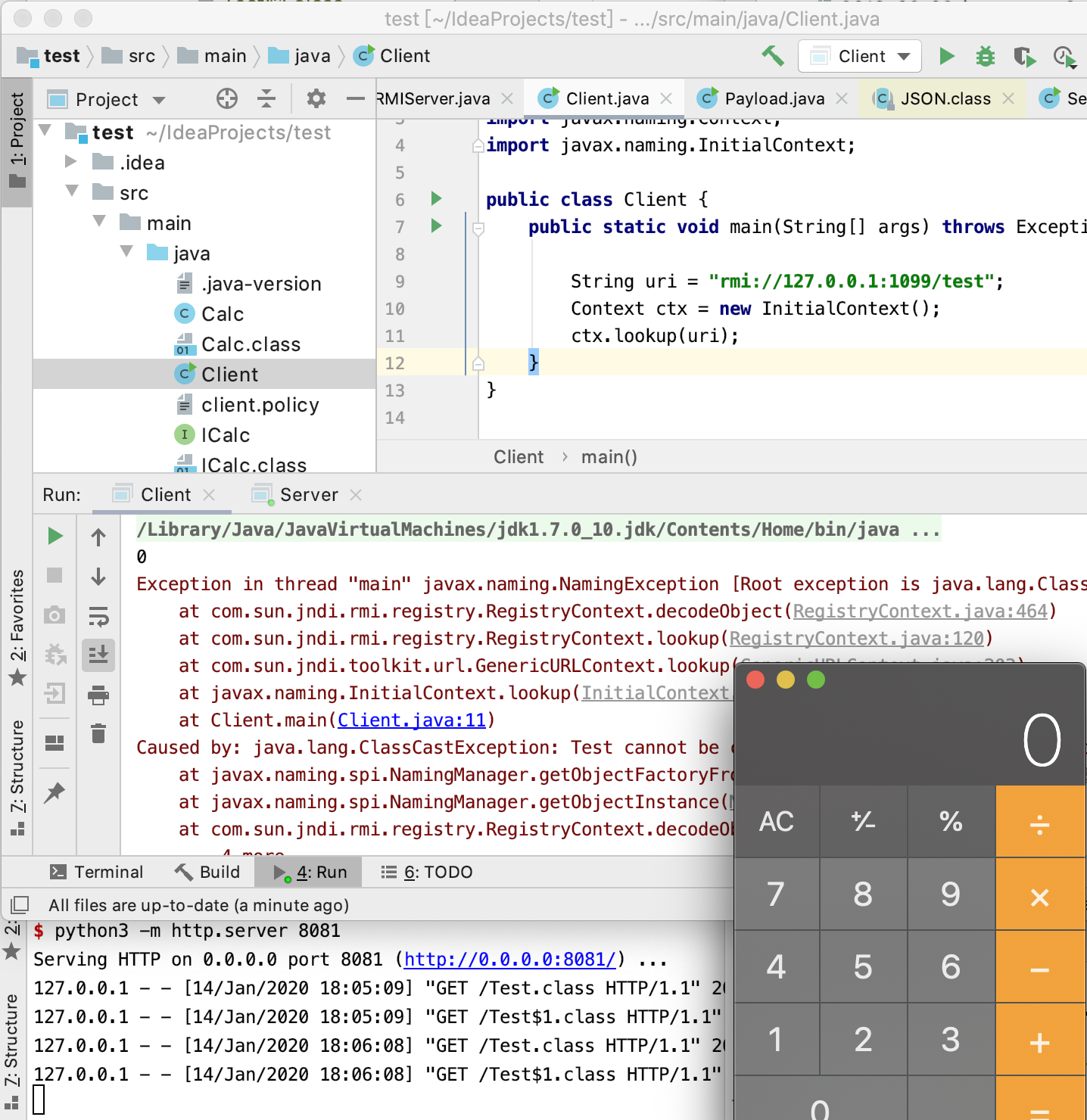Collapse the src folder
Screen dimensions: 1087x1120
point(73,191)
